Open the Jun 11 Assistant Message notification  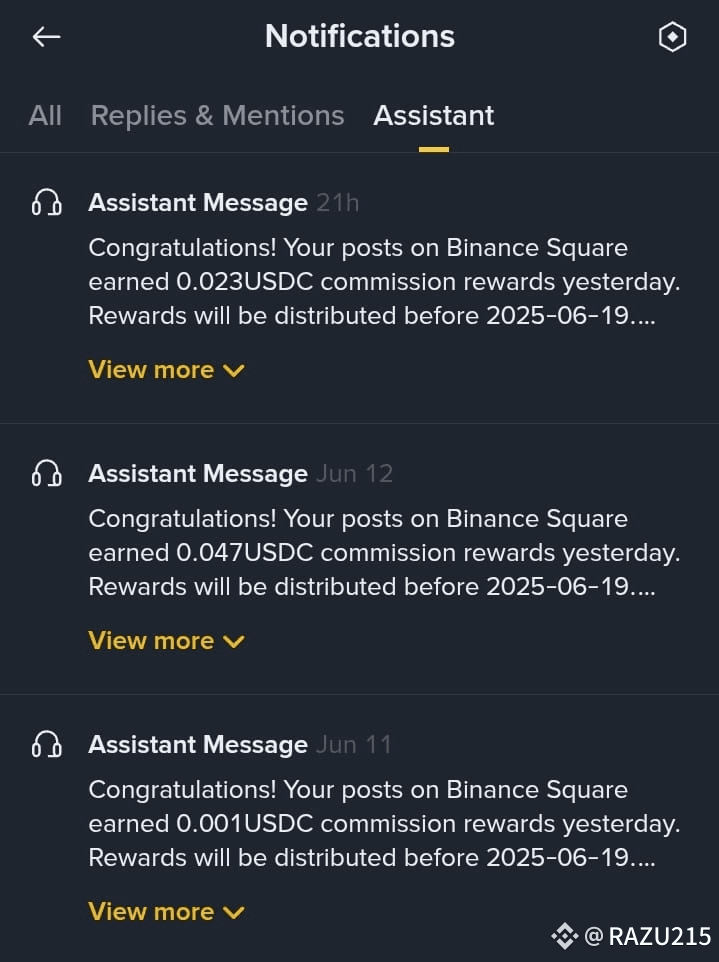384,823
